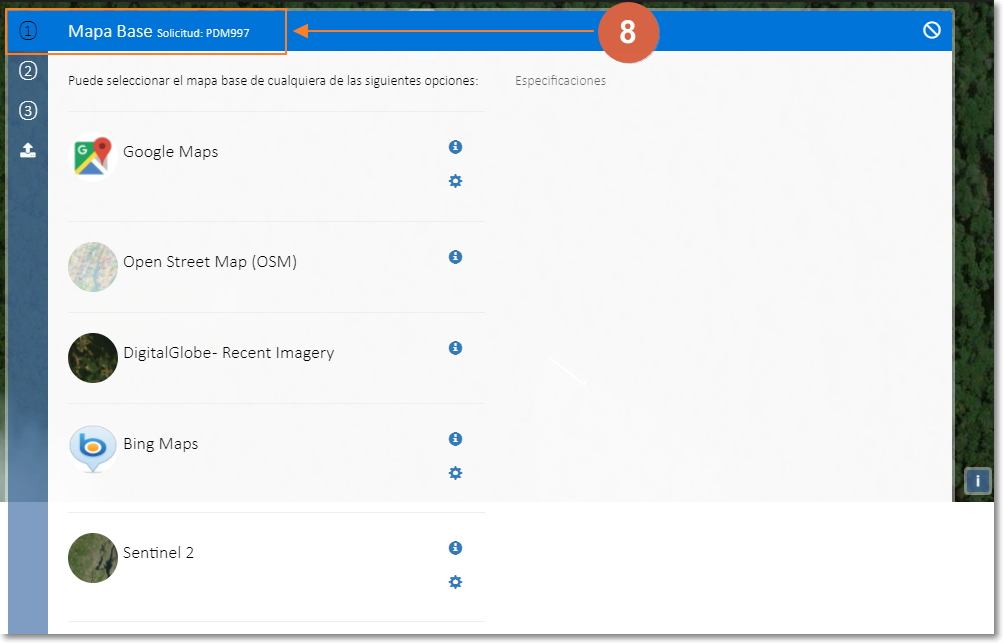Show info for Bing Maps
The image size is (1003, 643).
point(455,439)
